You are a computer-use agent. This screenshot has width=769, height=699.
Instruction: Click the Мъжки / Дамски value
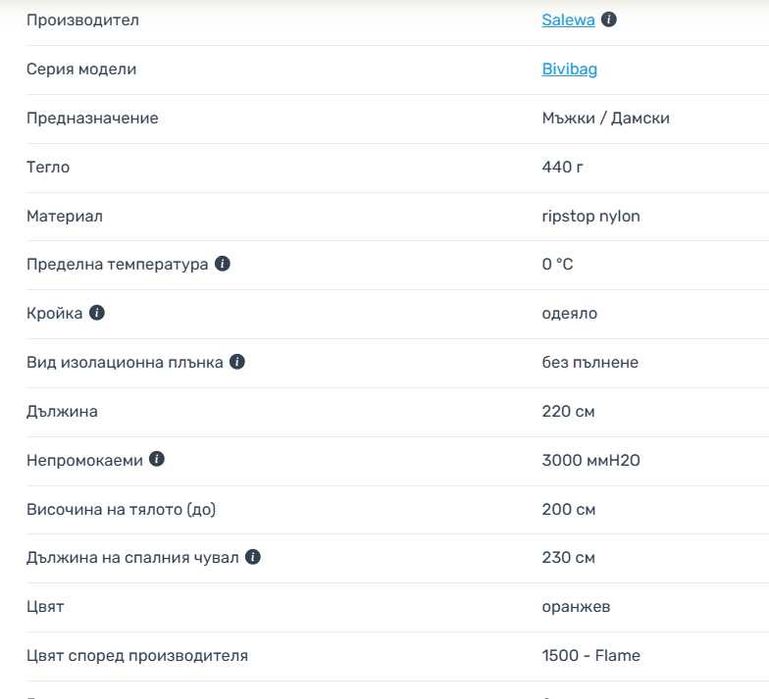coord(605,118)
